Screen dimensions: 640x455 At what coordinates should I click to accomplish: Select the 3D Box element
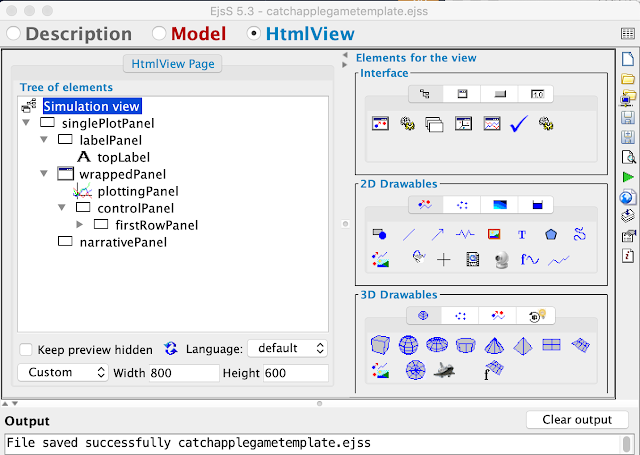(x=380, y=345)
